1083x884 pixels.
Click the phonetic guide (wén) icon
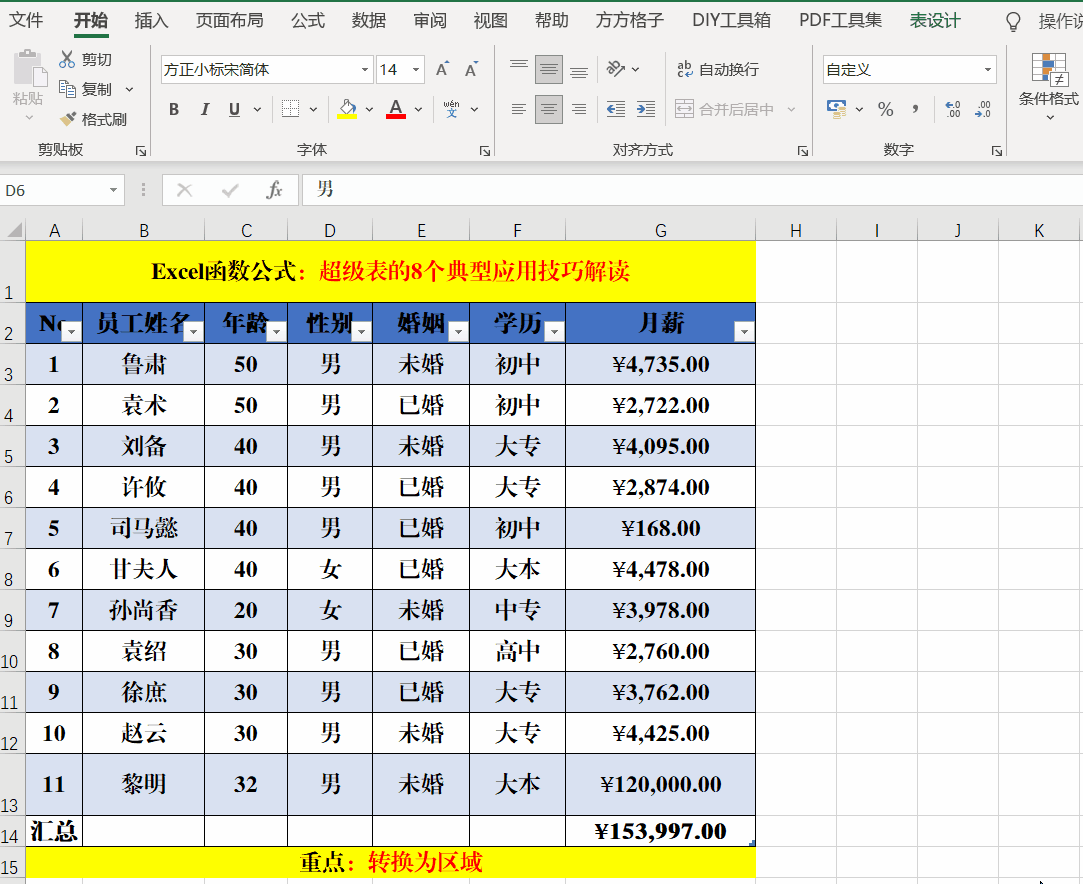[452, 109]
